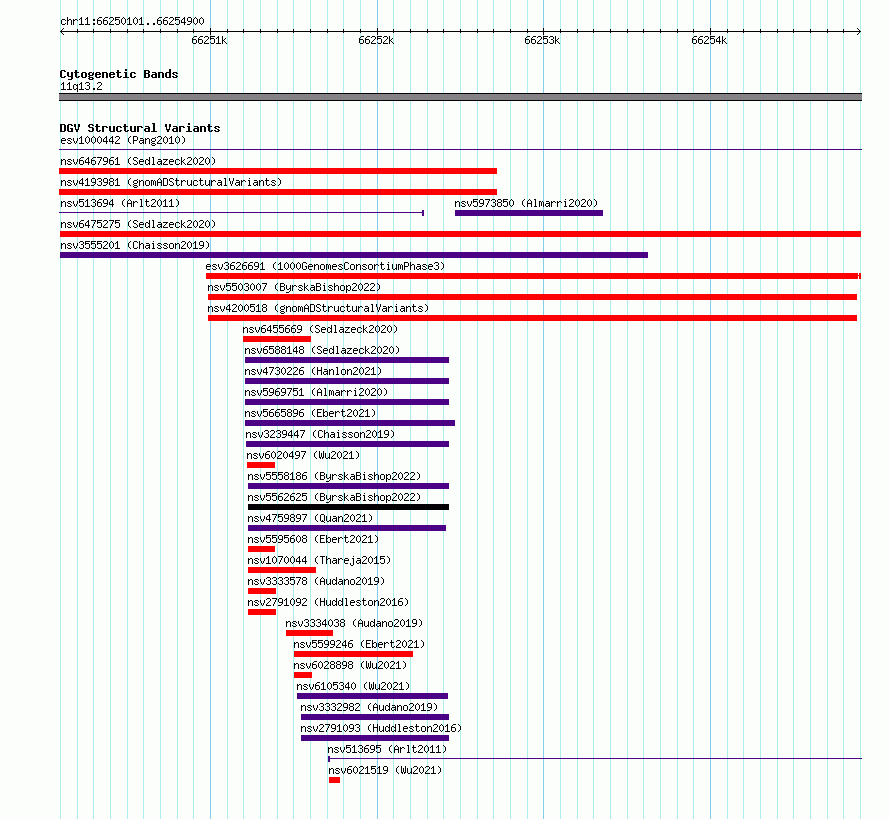Click the 66254k ruler tick label

click(x=709, y=40)
